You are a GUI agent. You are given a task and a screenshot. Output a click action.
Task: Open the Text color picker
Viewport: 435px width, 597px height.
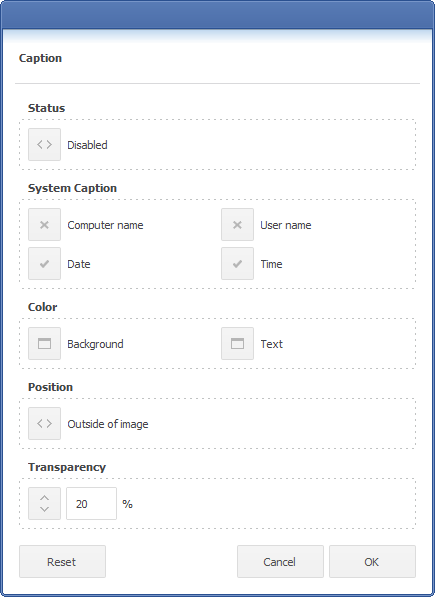click(x=237, y=343)
